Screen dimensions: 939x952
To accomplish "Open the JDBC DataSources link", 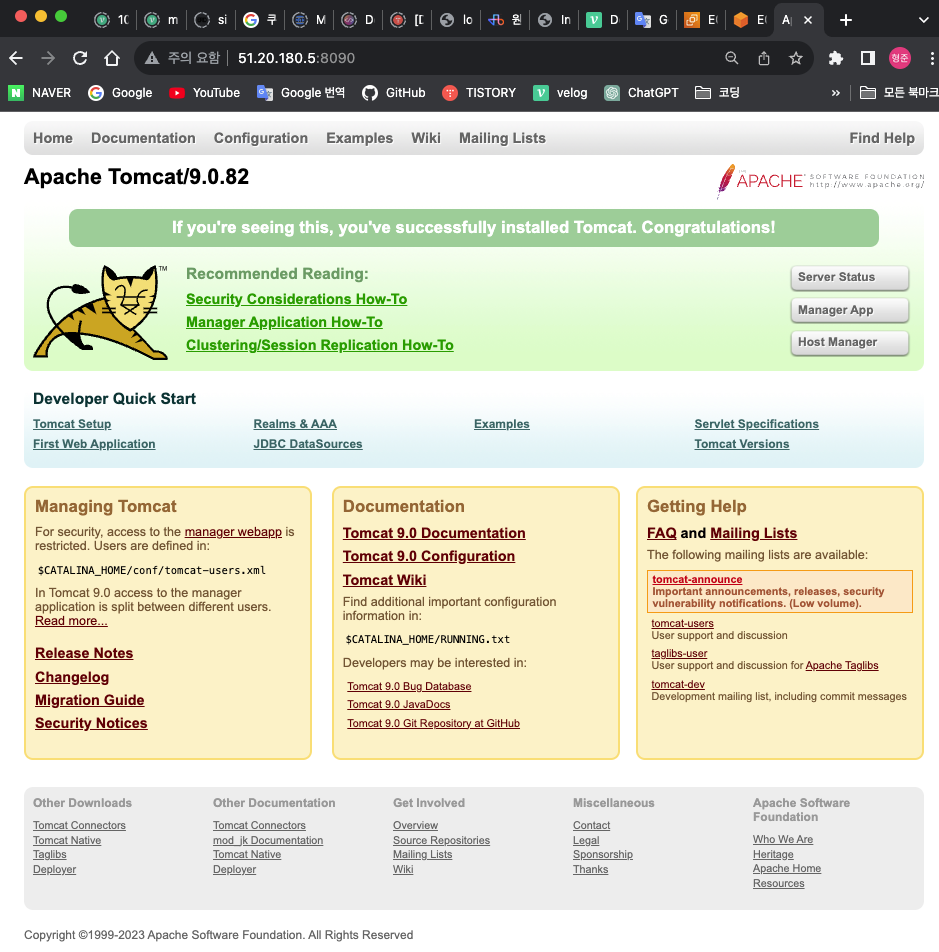I will [x=308, y=444].
